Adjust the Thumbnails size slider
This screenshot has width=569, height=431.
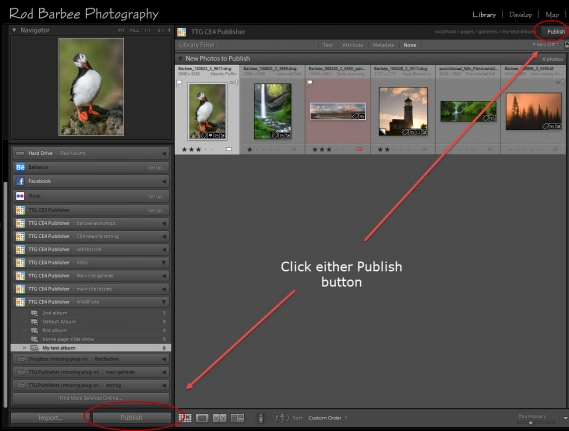[x=531, y=422]
